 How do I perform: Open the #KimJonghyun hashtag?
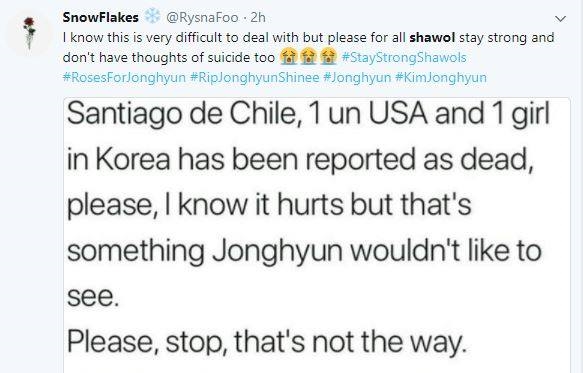[441, 77]
